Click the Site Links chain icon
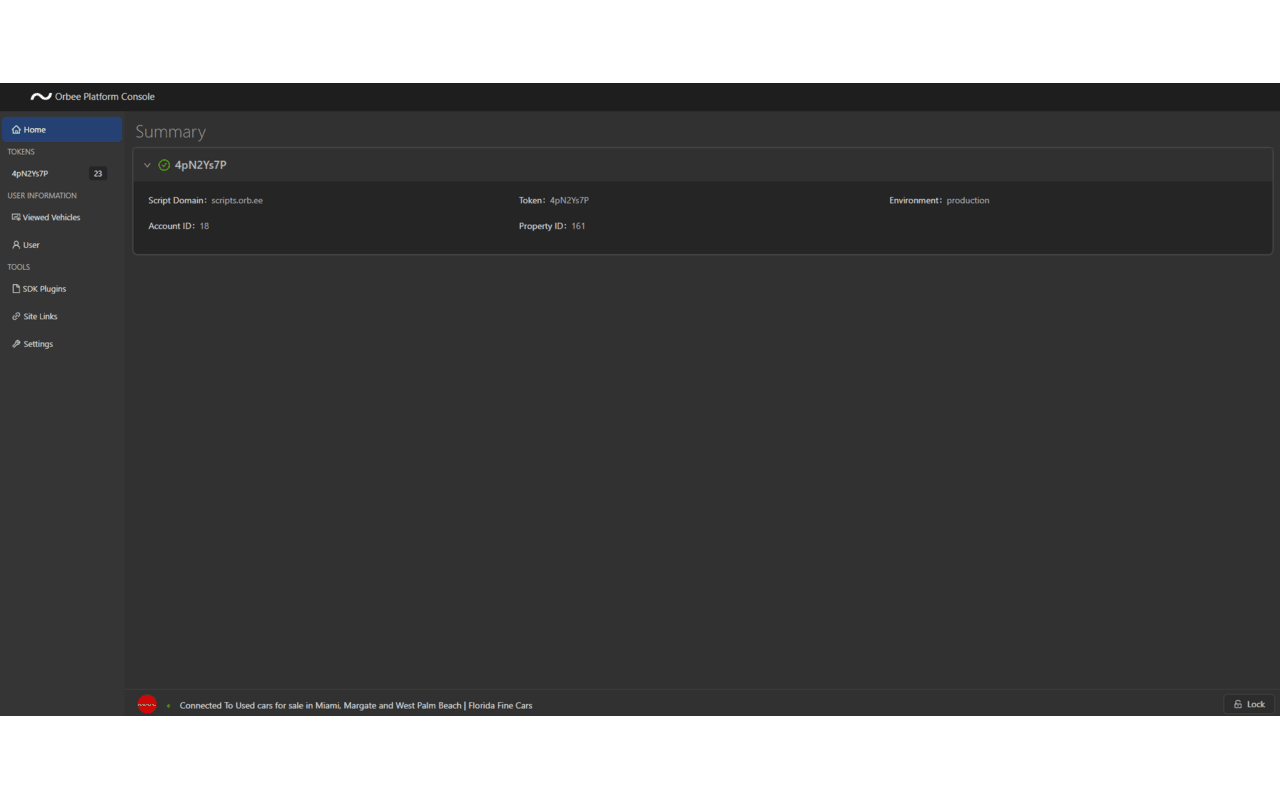The image size is (1280, 800). [x=14, y=316]
